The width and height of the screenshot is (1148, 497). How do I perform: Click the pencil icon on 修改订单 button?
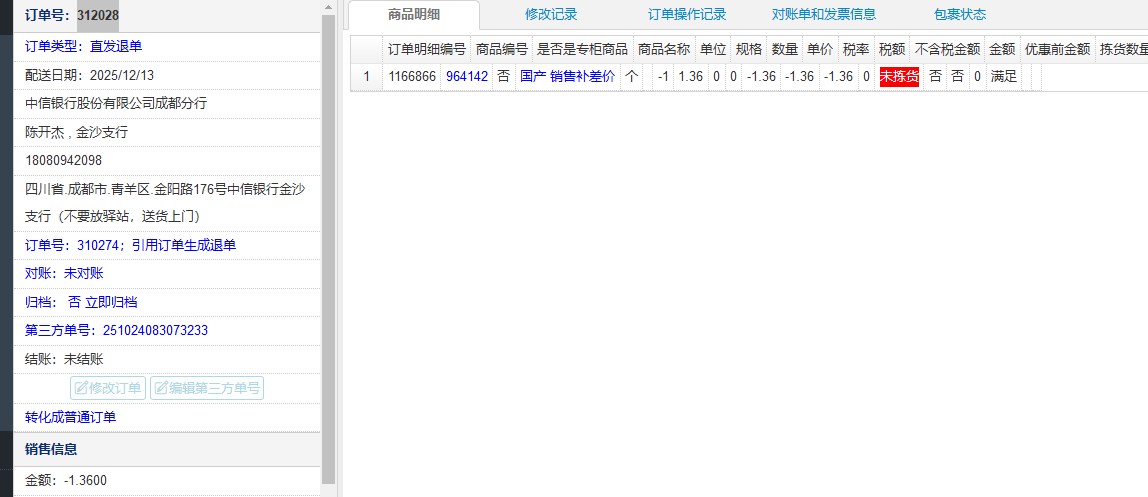click(81, 388)
